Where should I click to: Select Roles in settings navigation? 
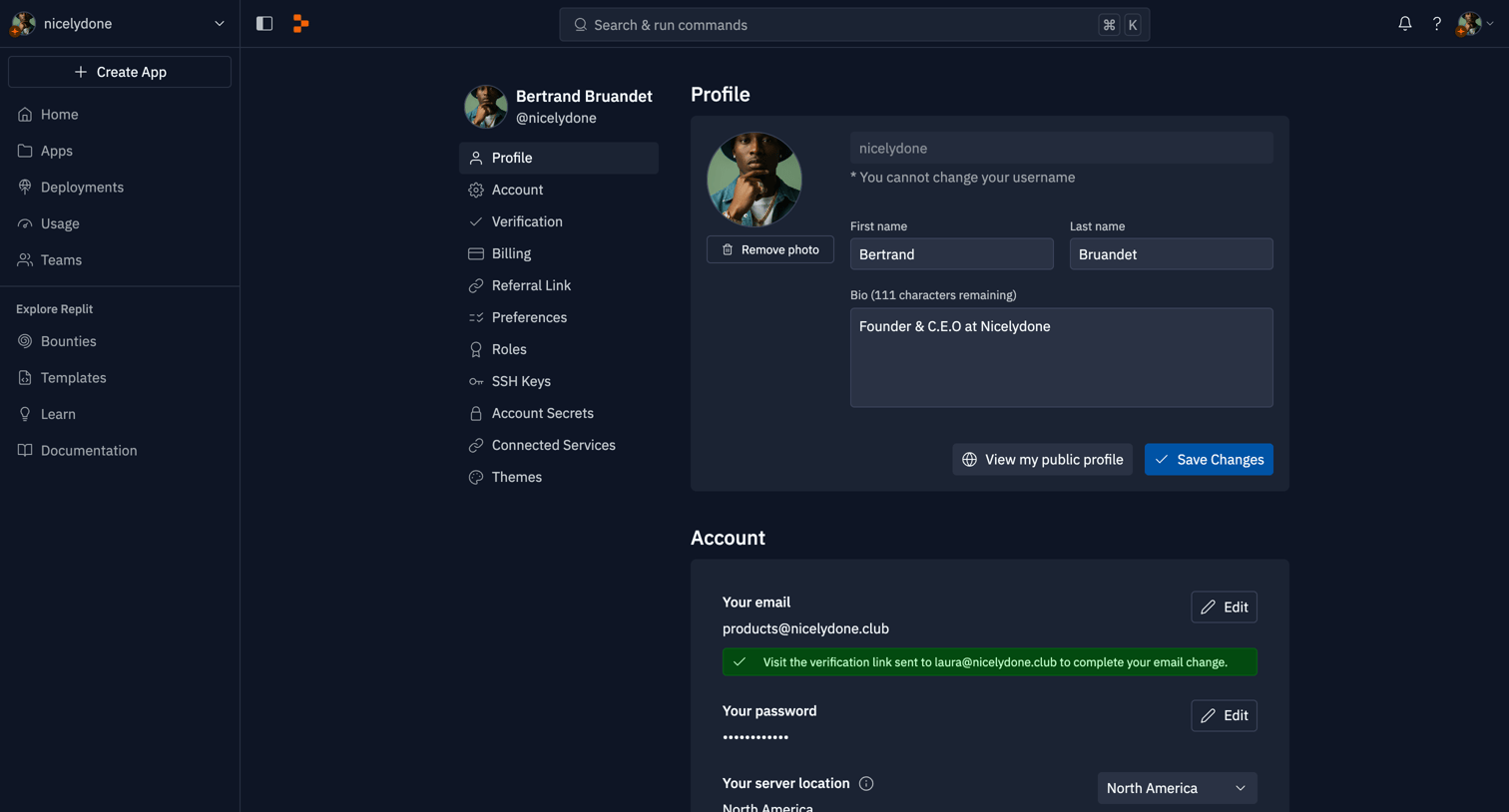click(x=559, y=349)
